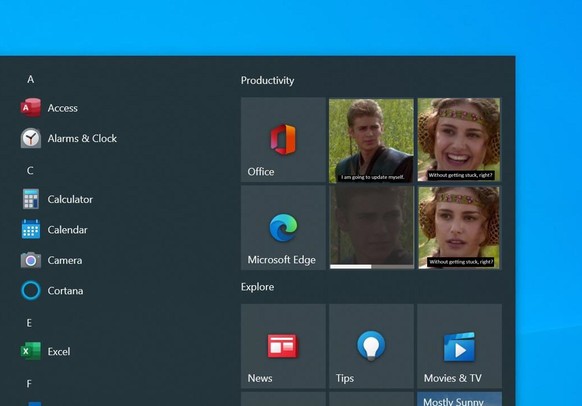582x406 pixels.
Task: Launch the Microsoft Edge tile
Action: [283, 228]
